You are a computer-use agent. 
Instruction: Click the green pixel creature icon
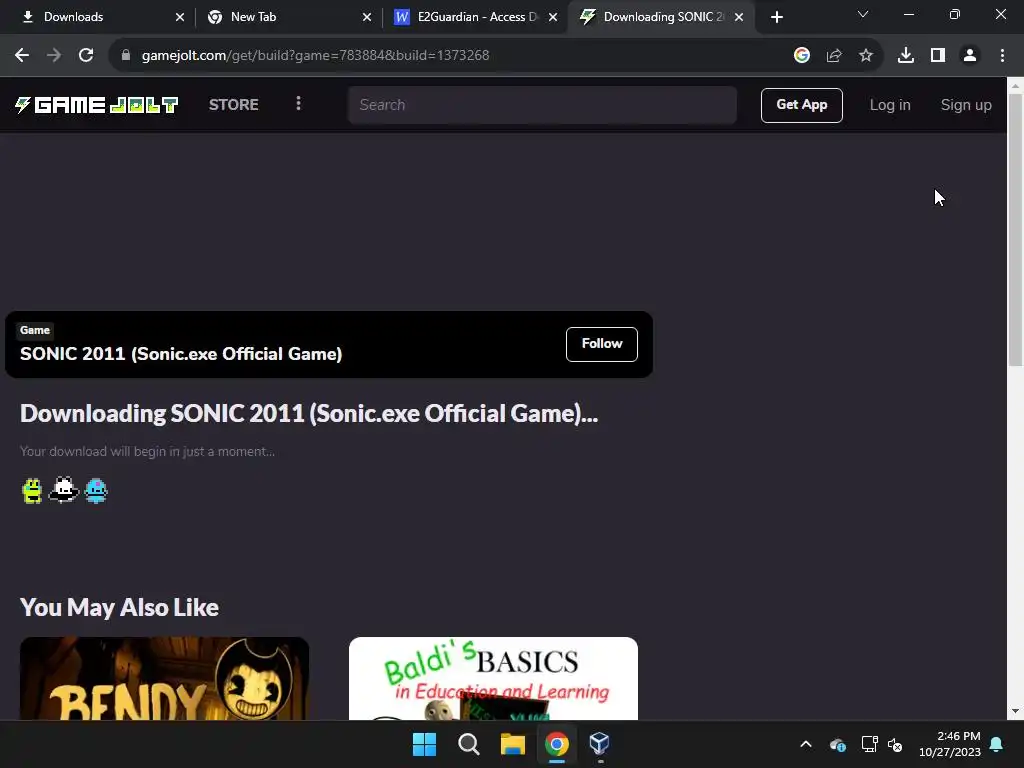32,490
